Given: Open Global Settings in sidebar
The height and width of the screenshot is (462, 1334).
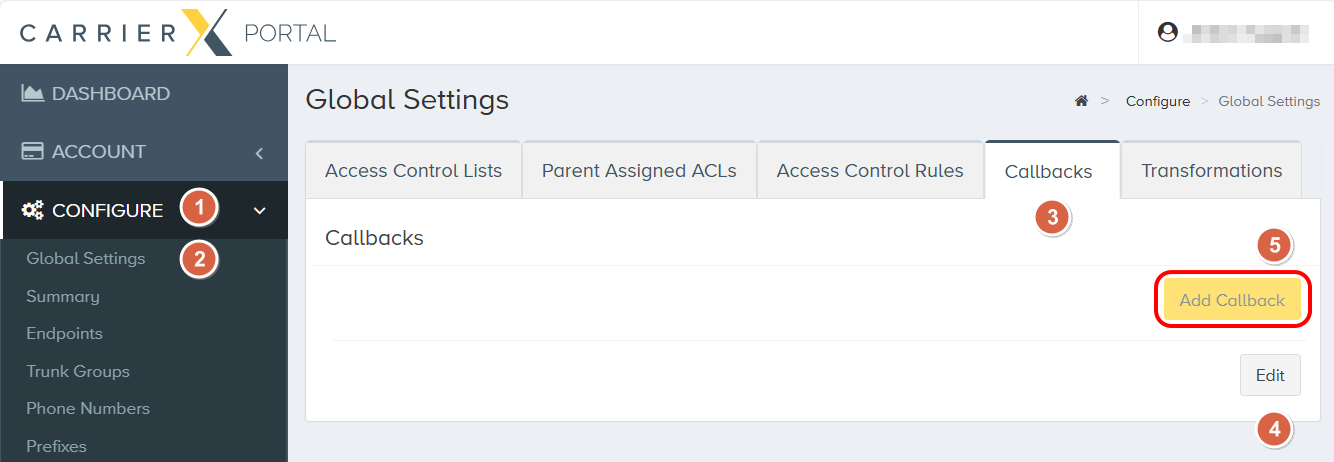Looking at the screenshot, I should (86, 258).
